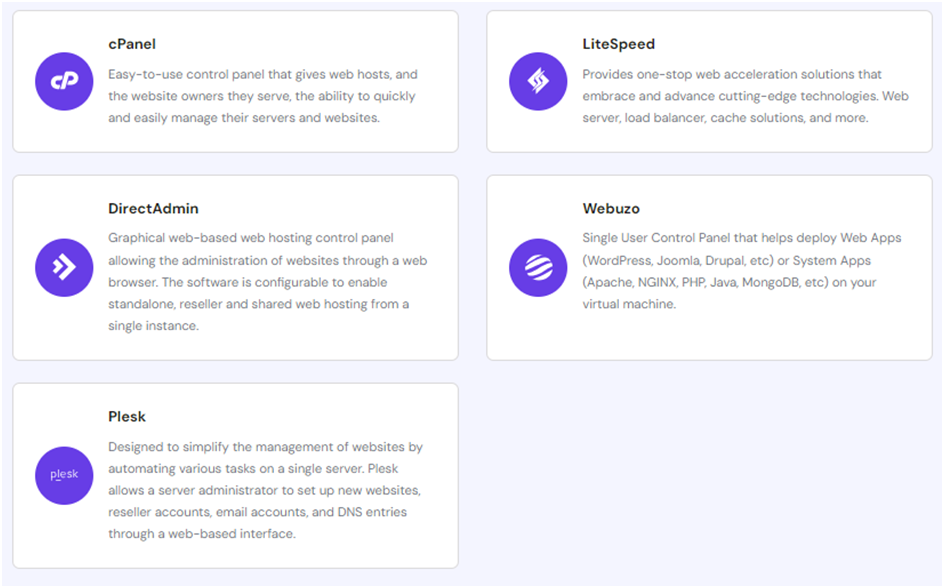Click the DirectAdmin arrow logo icon
The image size is (944, 588).
pos(64,267)
